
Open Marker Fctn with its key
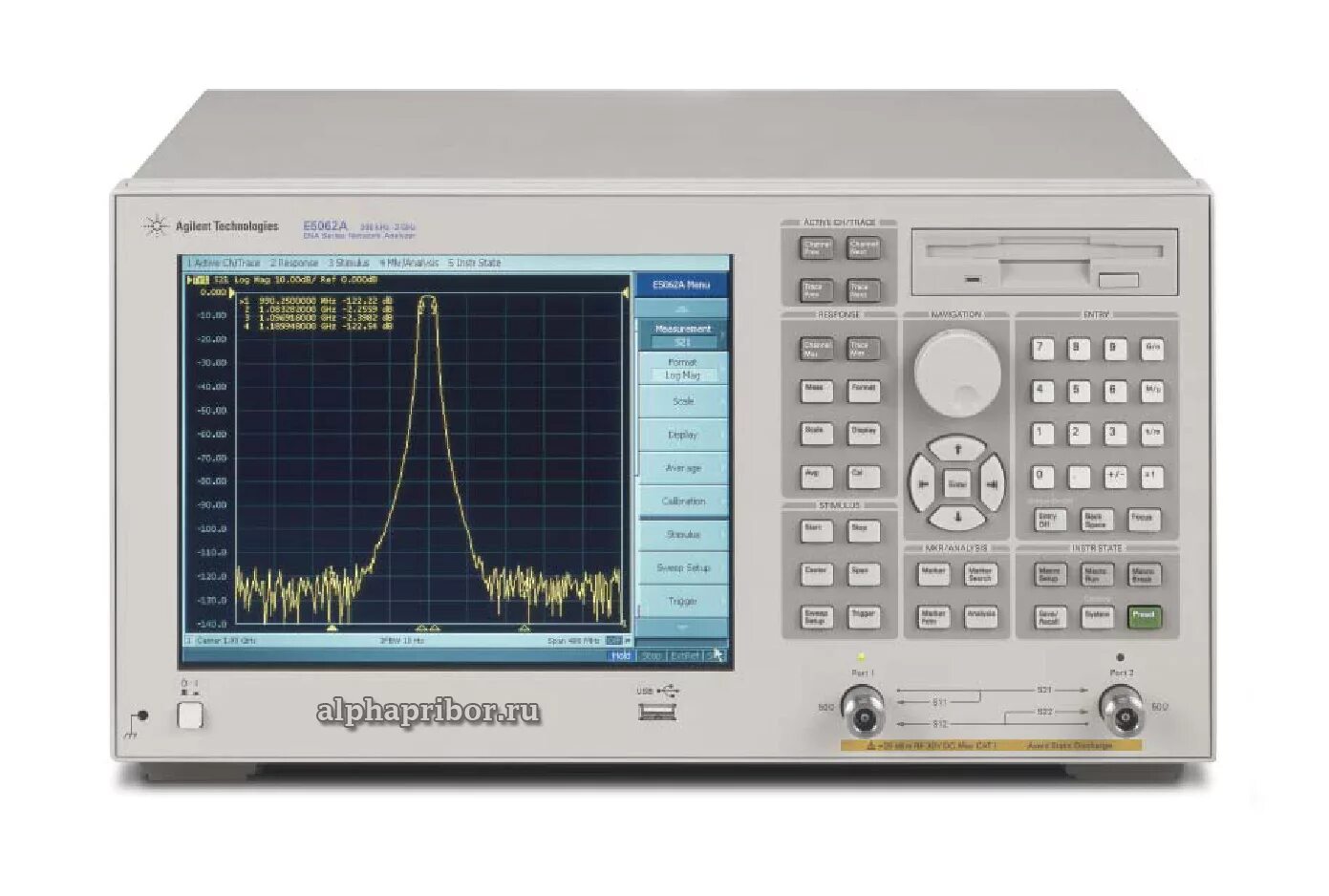pos(933,617)
